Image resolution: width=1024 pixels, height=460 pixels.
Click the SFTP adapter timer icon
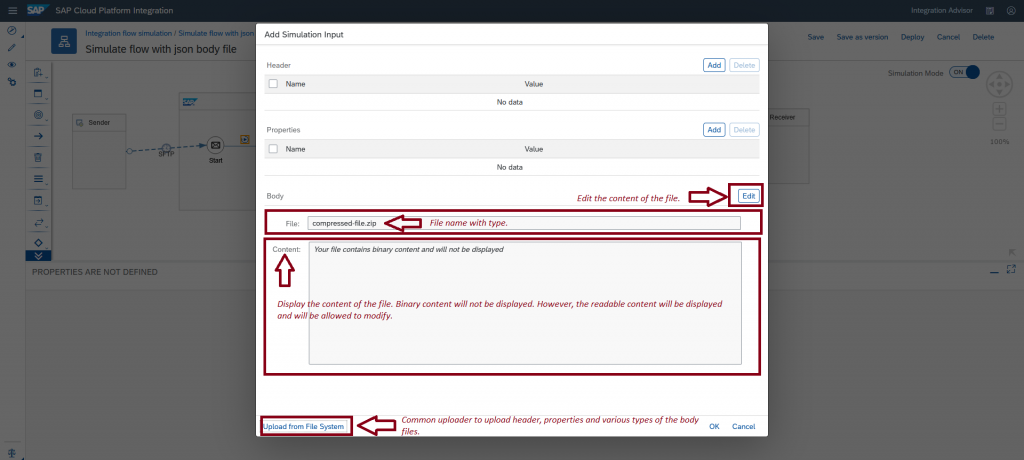pyautogui.click(x=166, y=148)
